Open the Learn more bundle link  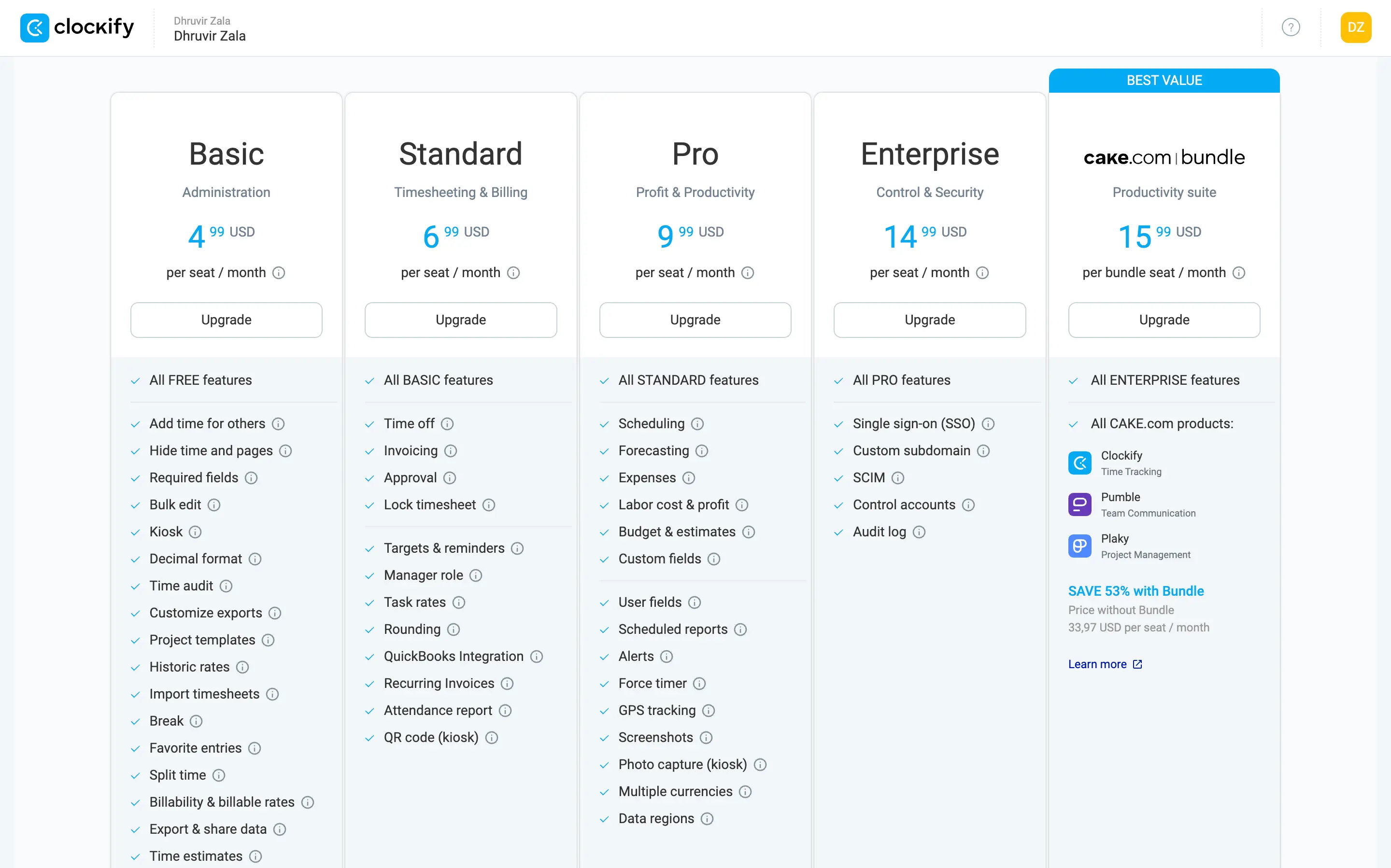tap(1105, 664)
